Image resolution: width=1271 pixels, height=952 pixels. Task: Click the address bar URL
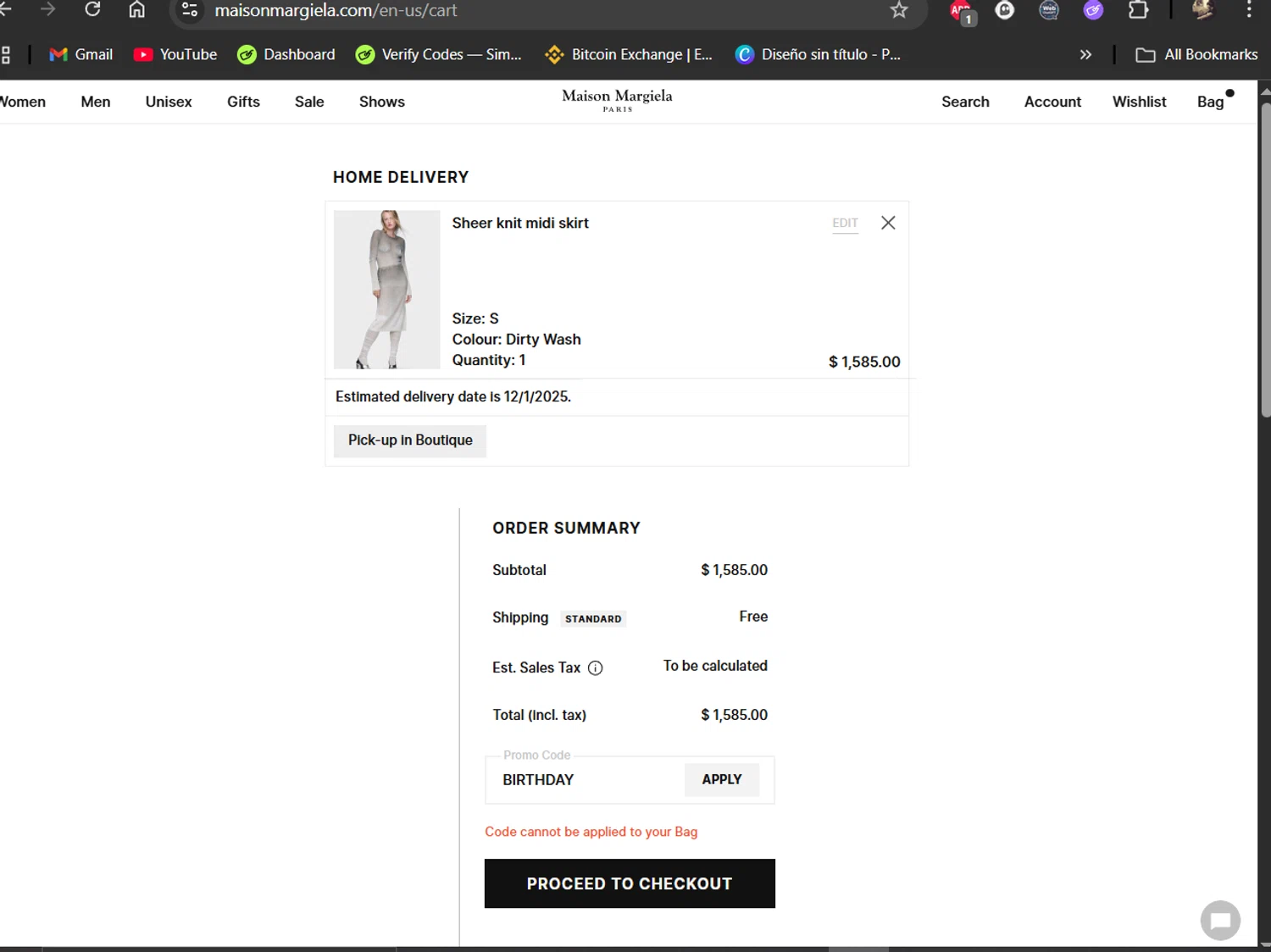point(336,11)
